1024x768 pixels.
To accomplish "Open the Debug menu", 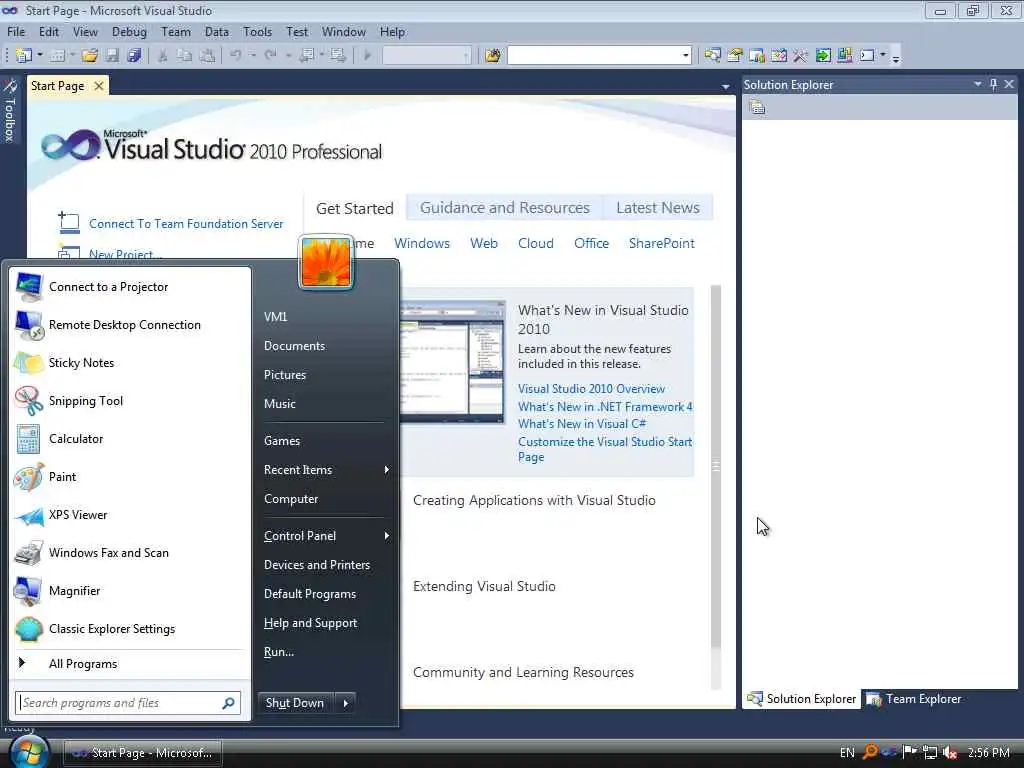I will point(129,32).
